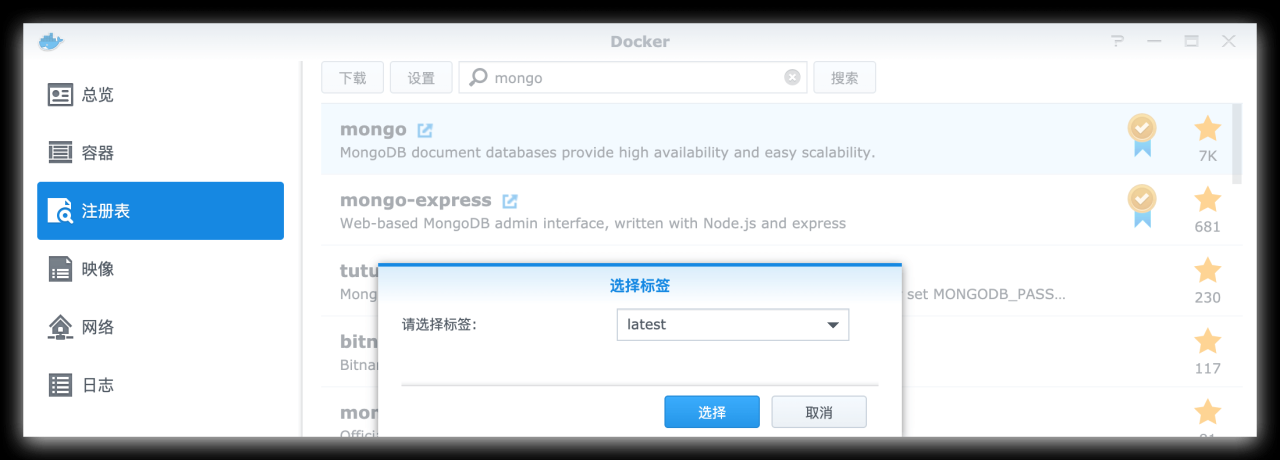Confirm tag with 选择 button

712,412
